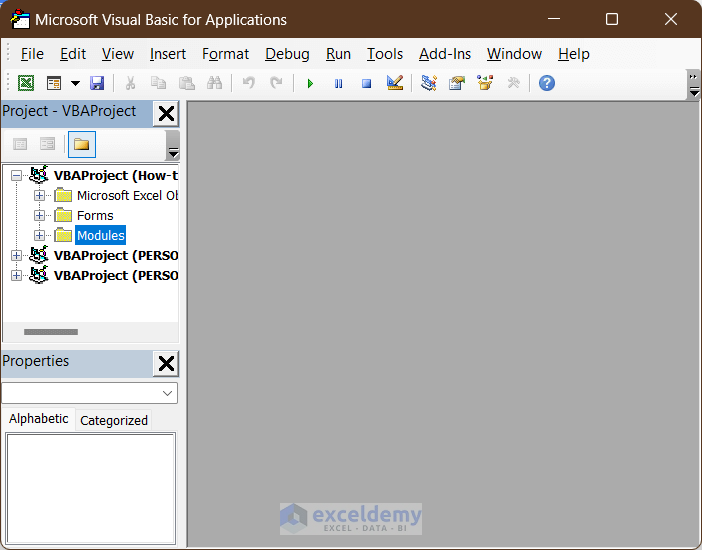The width and height of the screenshot is (702, 550).
Task: Open the Help menu
Action: pyautogui.click(x=574, y=54)
